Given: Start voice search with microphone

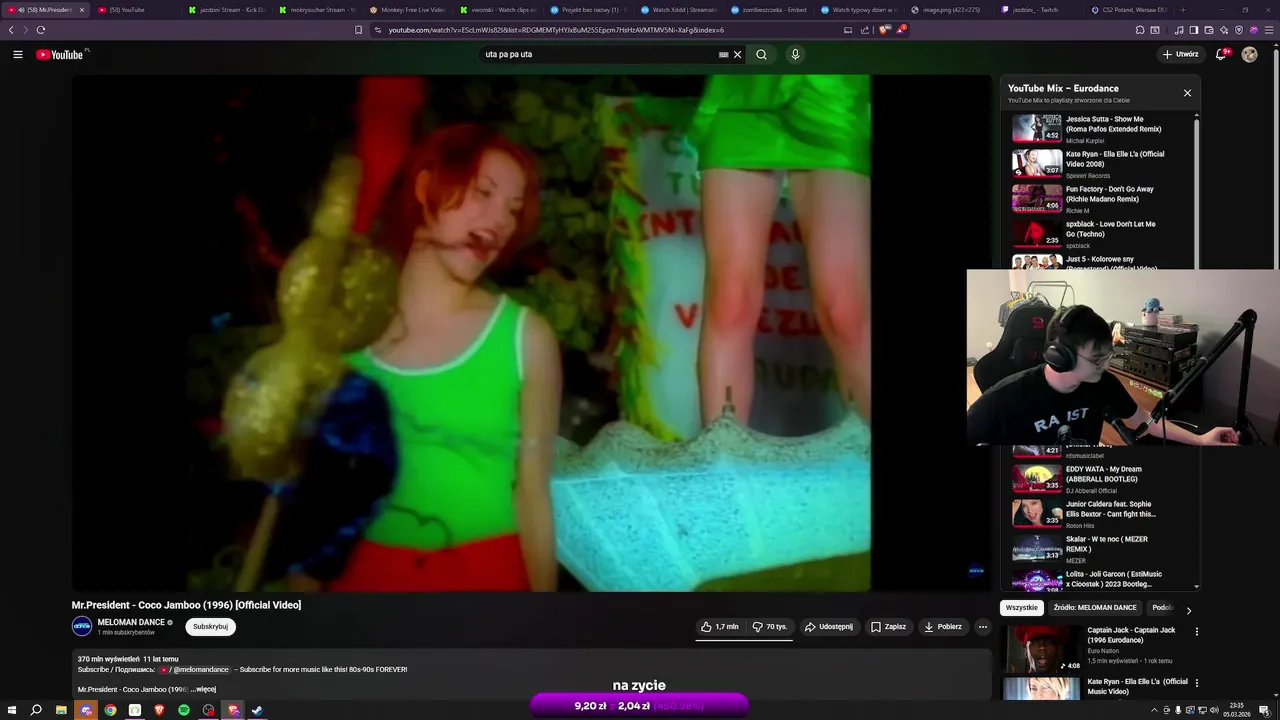Looking at the screenshot, I should pyautogui.click(x=795, y=54).
